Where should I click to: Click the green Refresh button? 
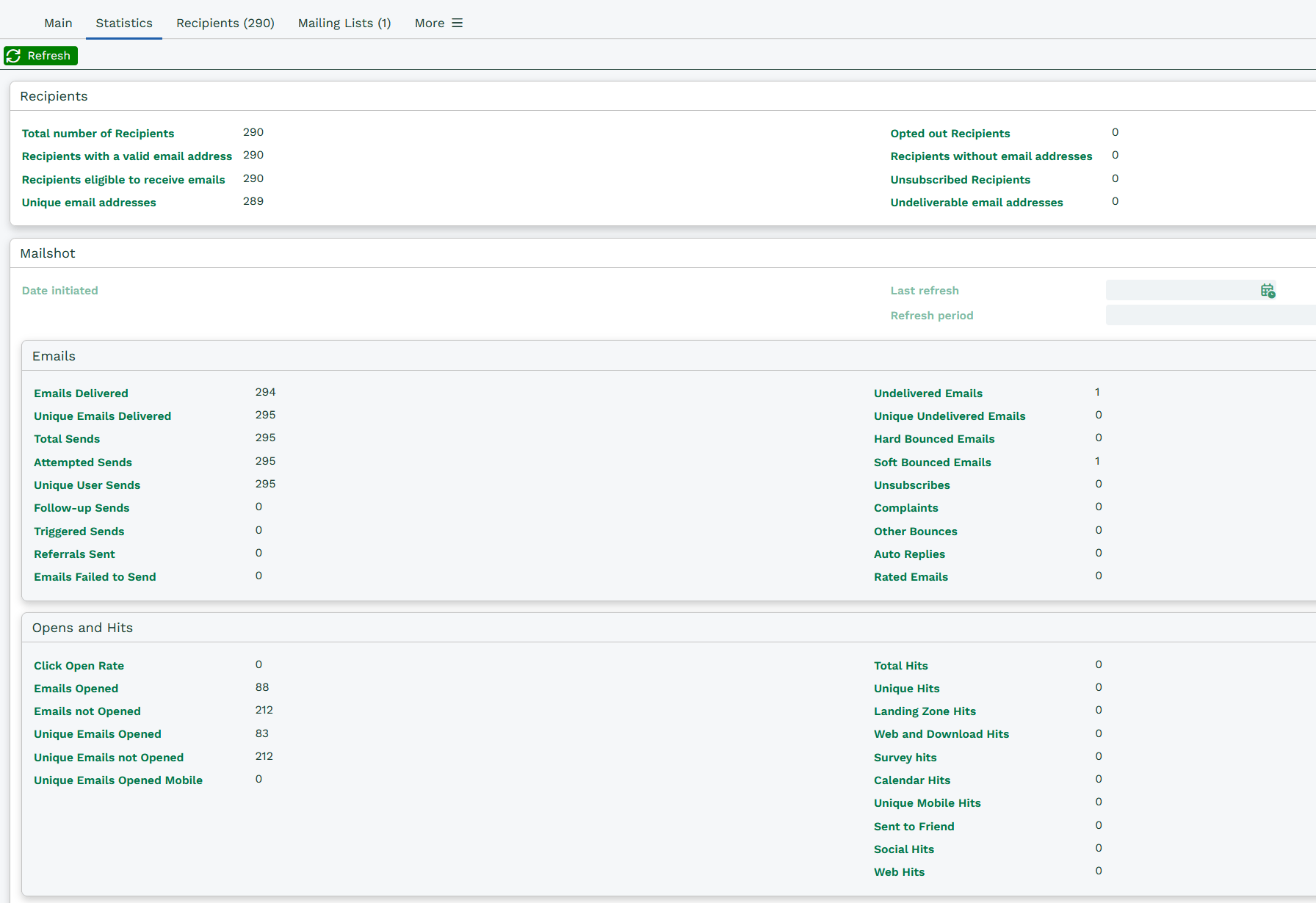(40, 56)
